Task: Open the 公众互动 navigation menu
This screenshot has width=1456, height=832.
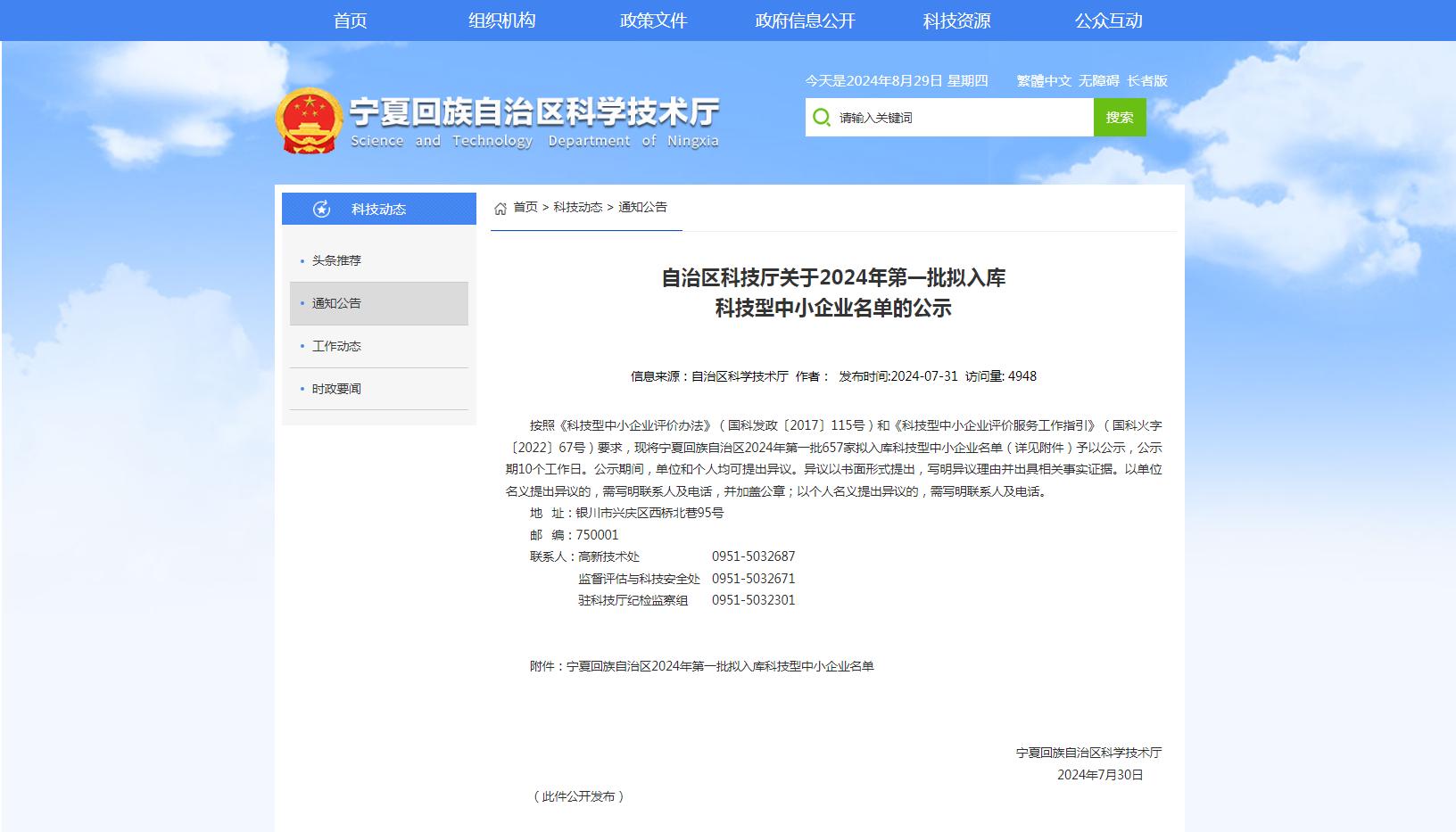Action: point(1109,21)
